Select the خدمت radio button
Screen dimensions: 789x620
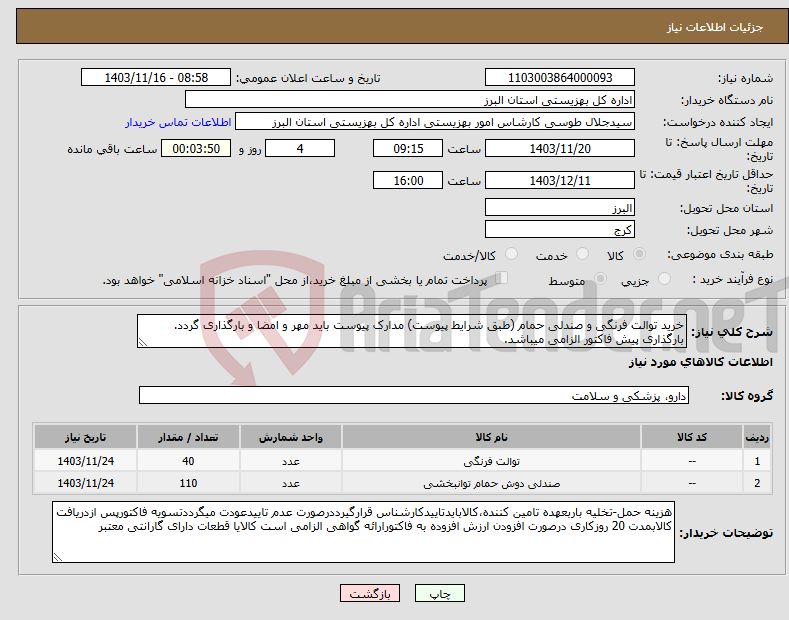582,254
